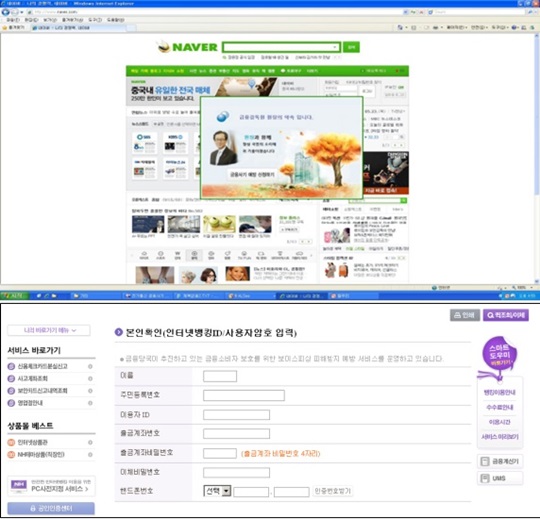
Task: Open the 공인인증센터 lock button
Action: pos(51,509)
